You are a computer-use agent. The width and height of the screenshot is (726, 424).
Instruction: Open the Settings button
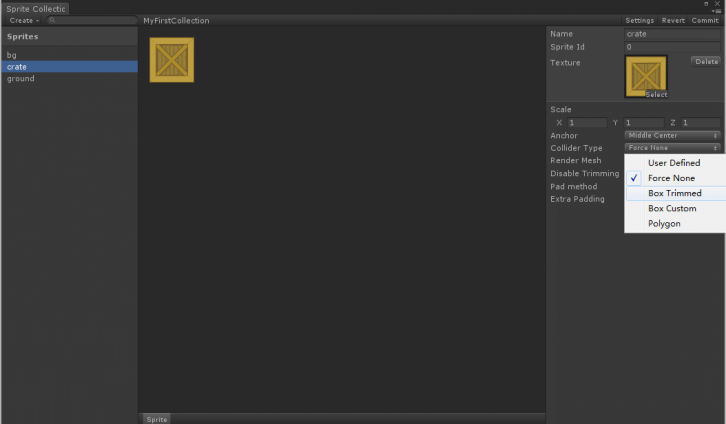(x=639, y=20)
